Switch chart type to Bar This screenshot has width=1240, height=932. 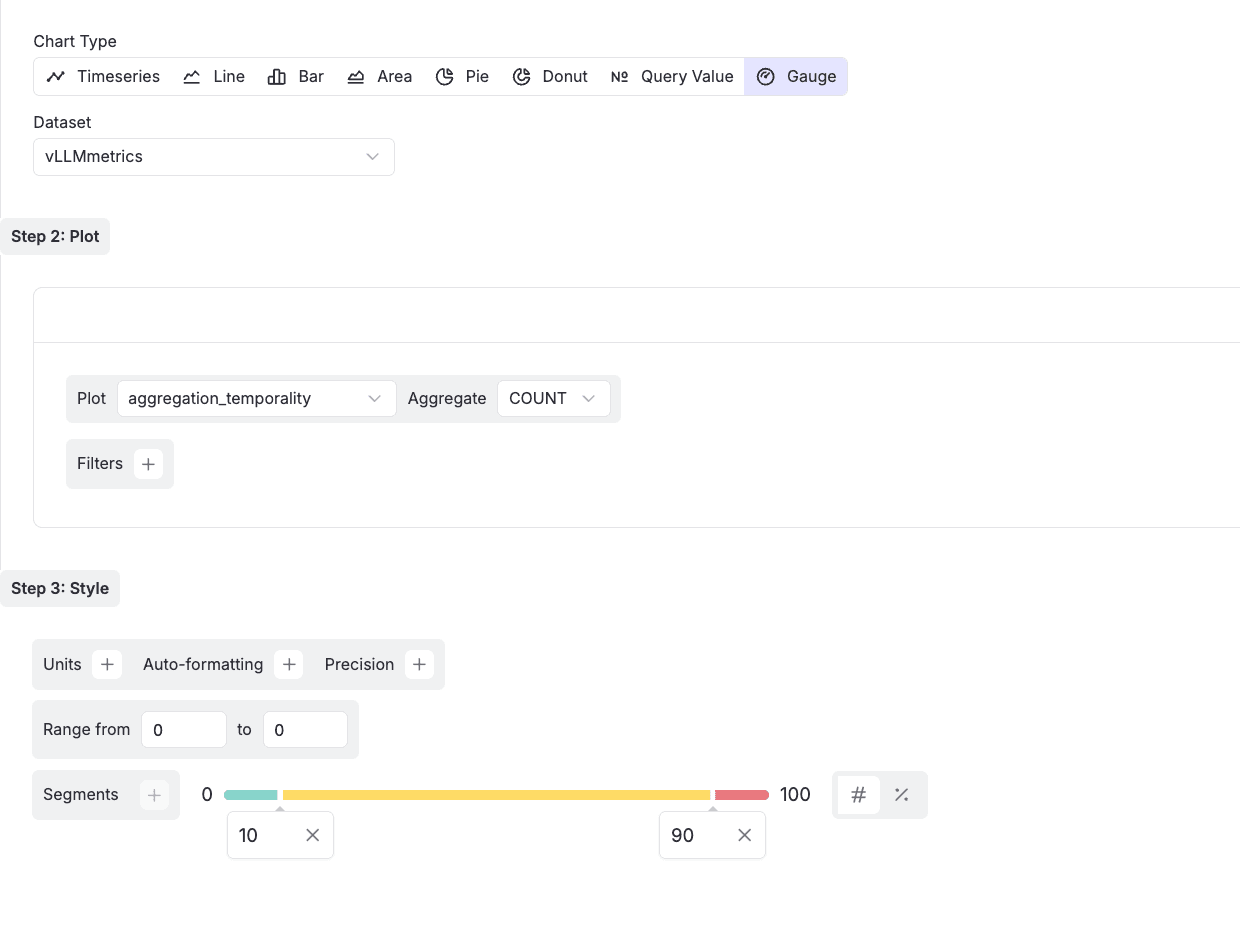296,77
